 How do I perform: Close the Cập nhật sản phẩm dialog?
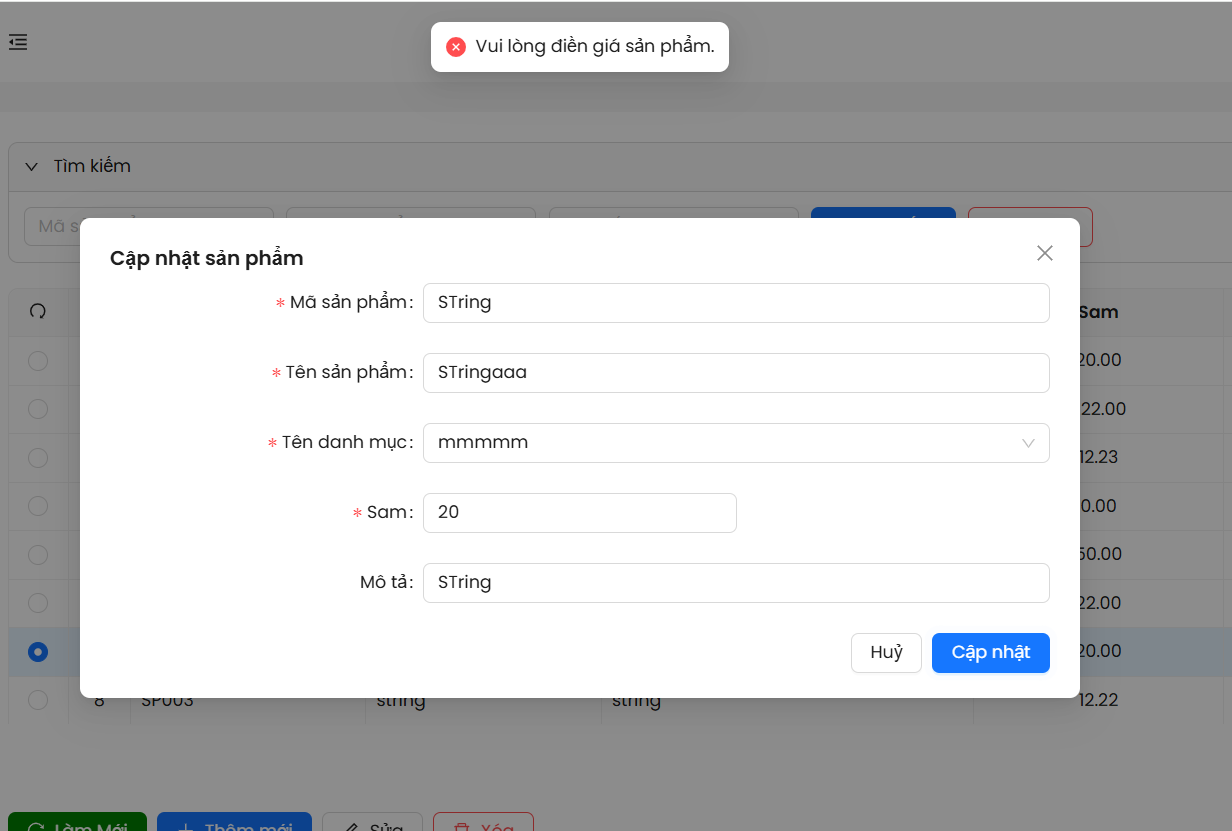click(x=1045, y=253)
